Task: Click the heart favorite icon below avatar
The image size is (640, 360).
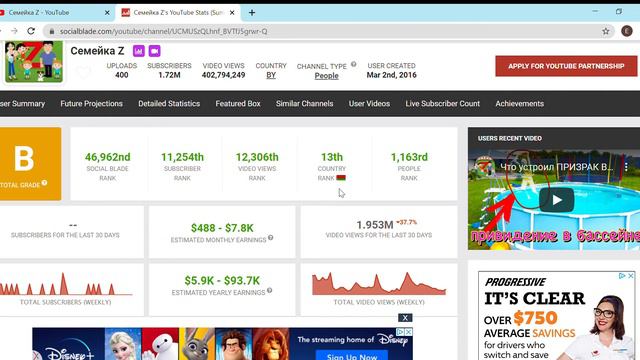Action: coord(84,72)
